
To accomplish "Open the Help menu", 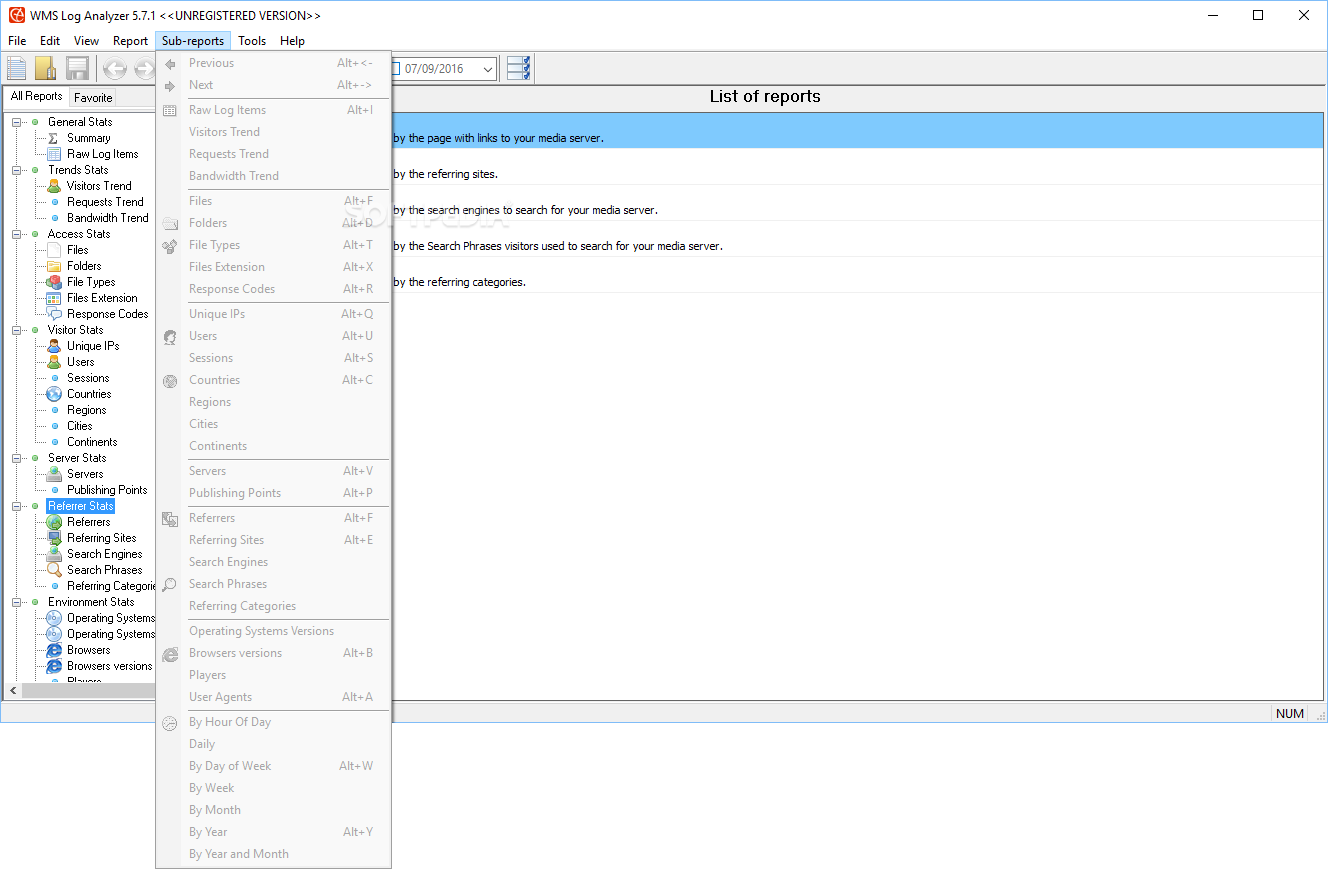I will (292, 41).
